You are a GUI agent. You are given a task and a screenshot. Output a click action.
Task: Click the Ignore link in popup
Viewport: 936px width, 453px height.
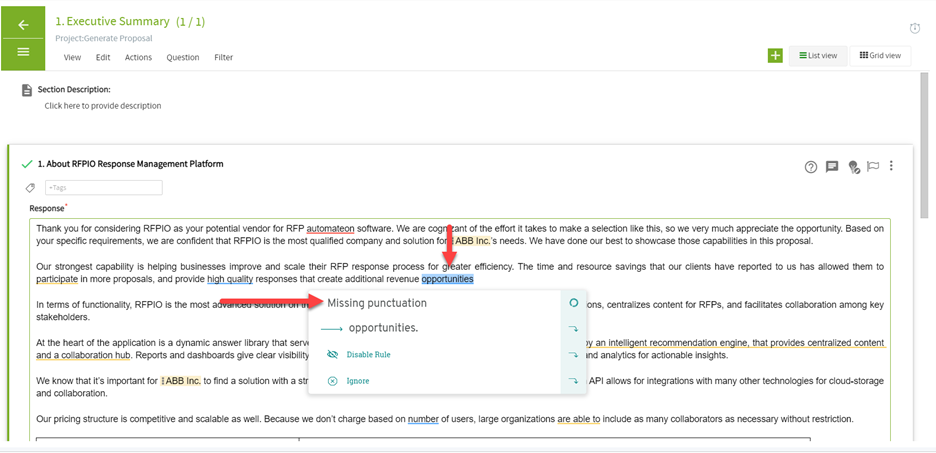(358, 381)
